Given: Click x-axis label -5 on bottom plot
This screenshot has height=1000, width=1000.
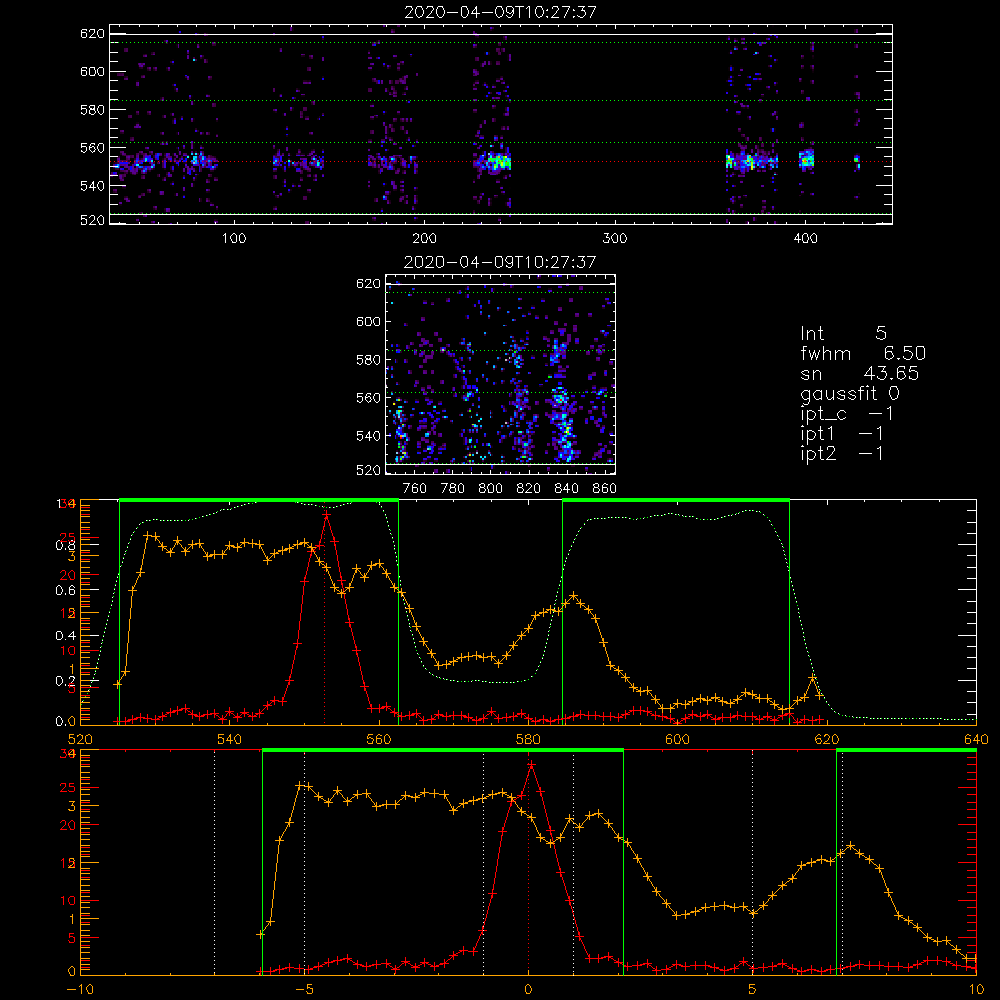Looking at the screenshot, I should tap(304, 989).
